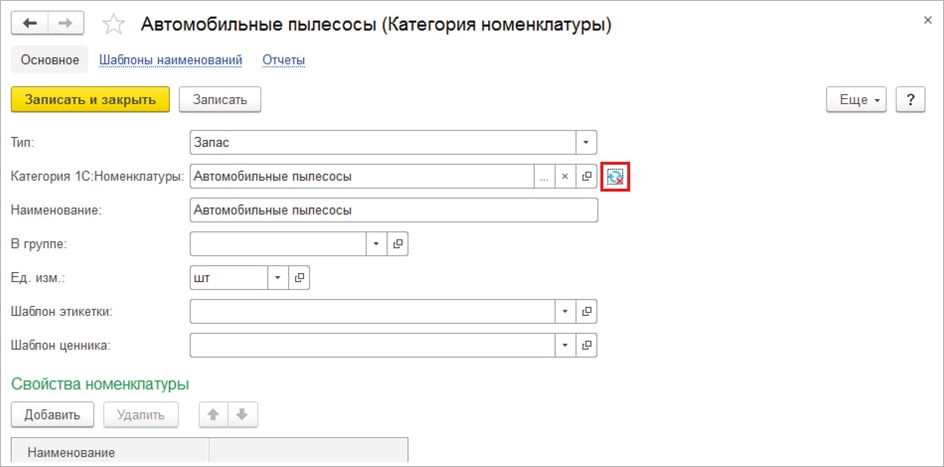Expand the Ед. изм. unit dropdown
This screenshot has width=944, height=467.
coord(277,277)
